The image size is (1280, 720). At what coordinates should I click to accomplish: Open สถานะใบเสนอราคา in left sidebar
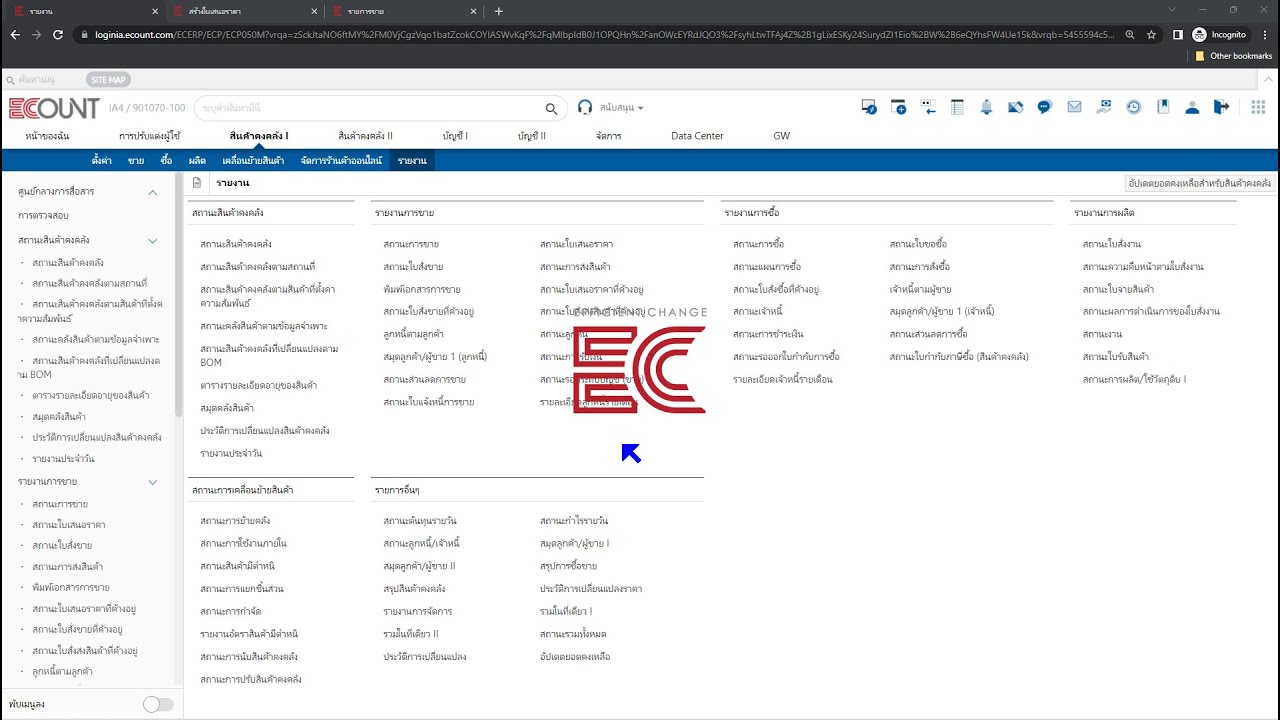(68, 525)
